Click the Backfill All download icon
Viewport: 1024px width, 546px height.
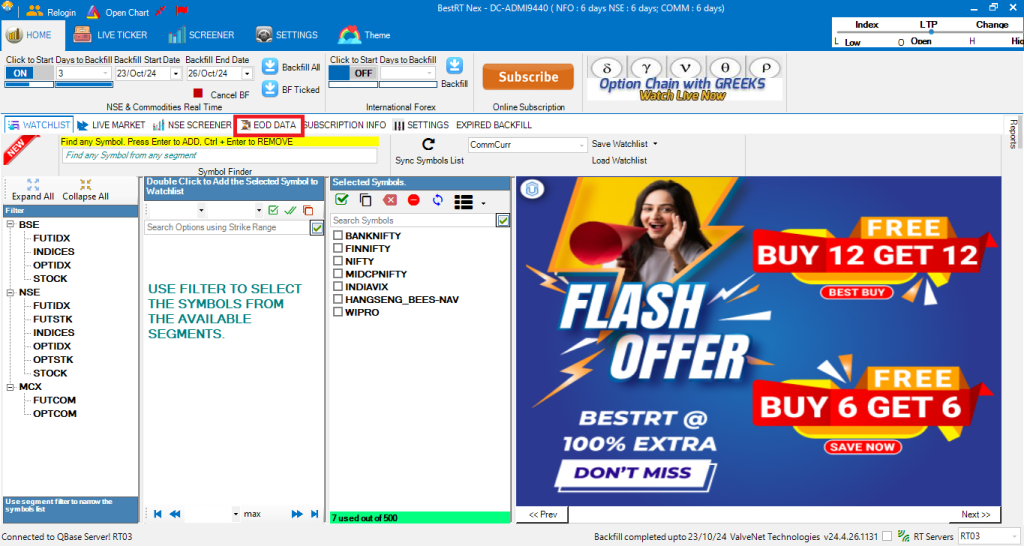pyautogui.click(x=270, y=67)
